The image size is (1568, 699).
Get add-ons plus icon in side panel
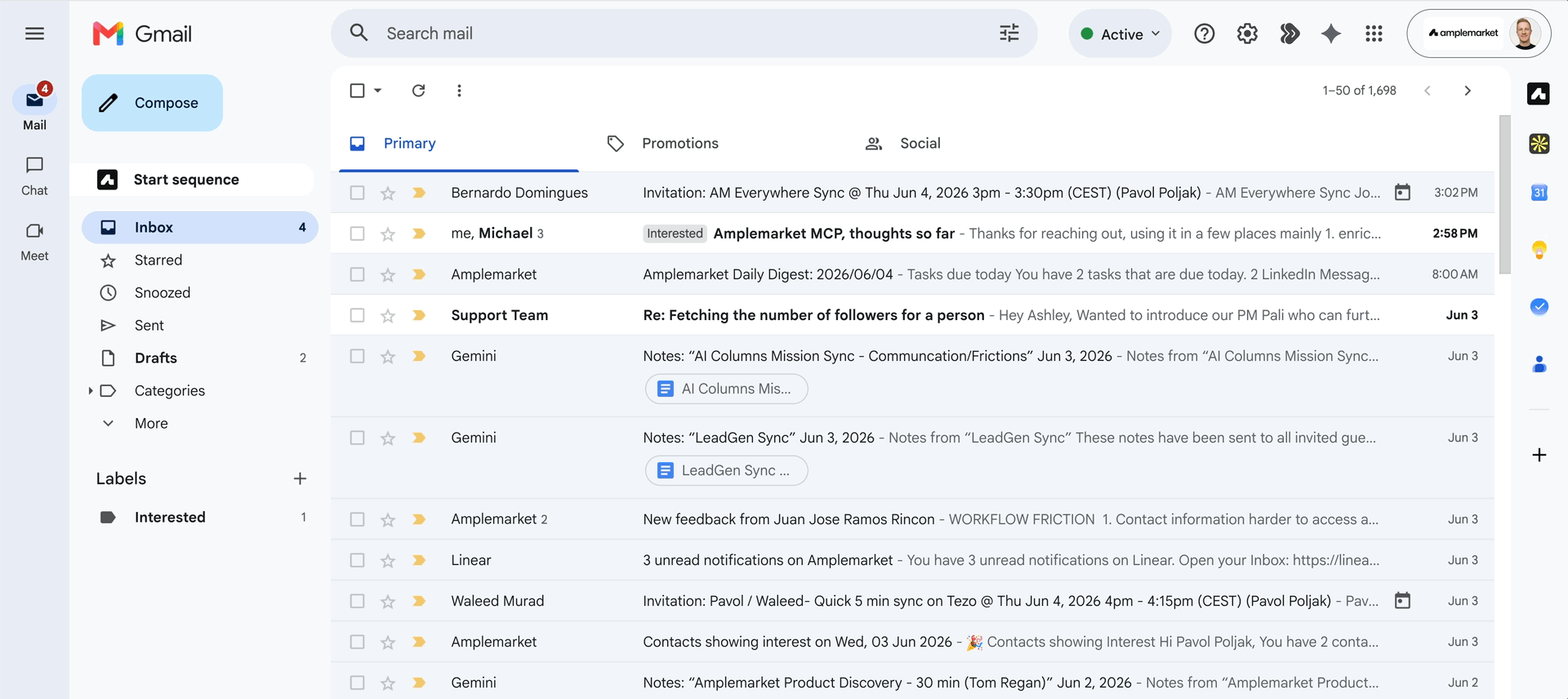tap(1539, 455)
